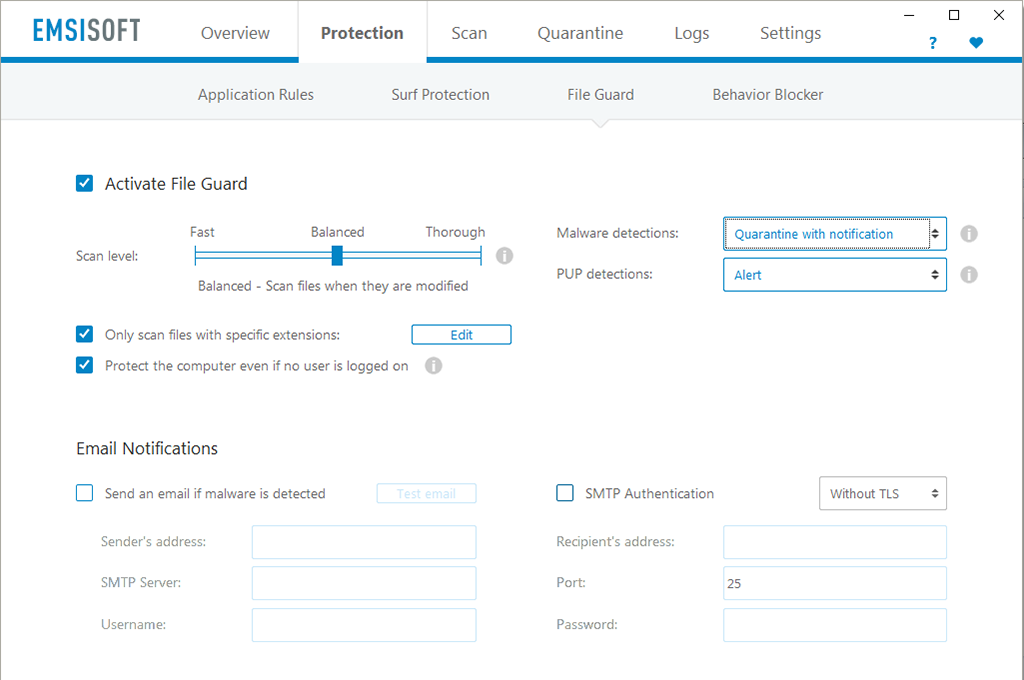Click info icon next to scan level slider

click(x=505, y=256)
